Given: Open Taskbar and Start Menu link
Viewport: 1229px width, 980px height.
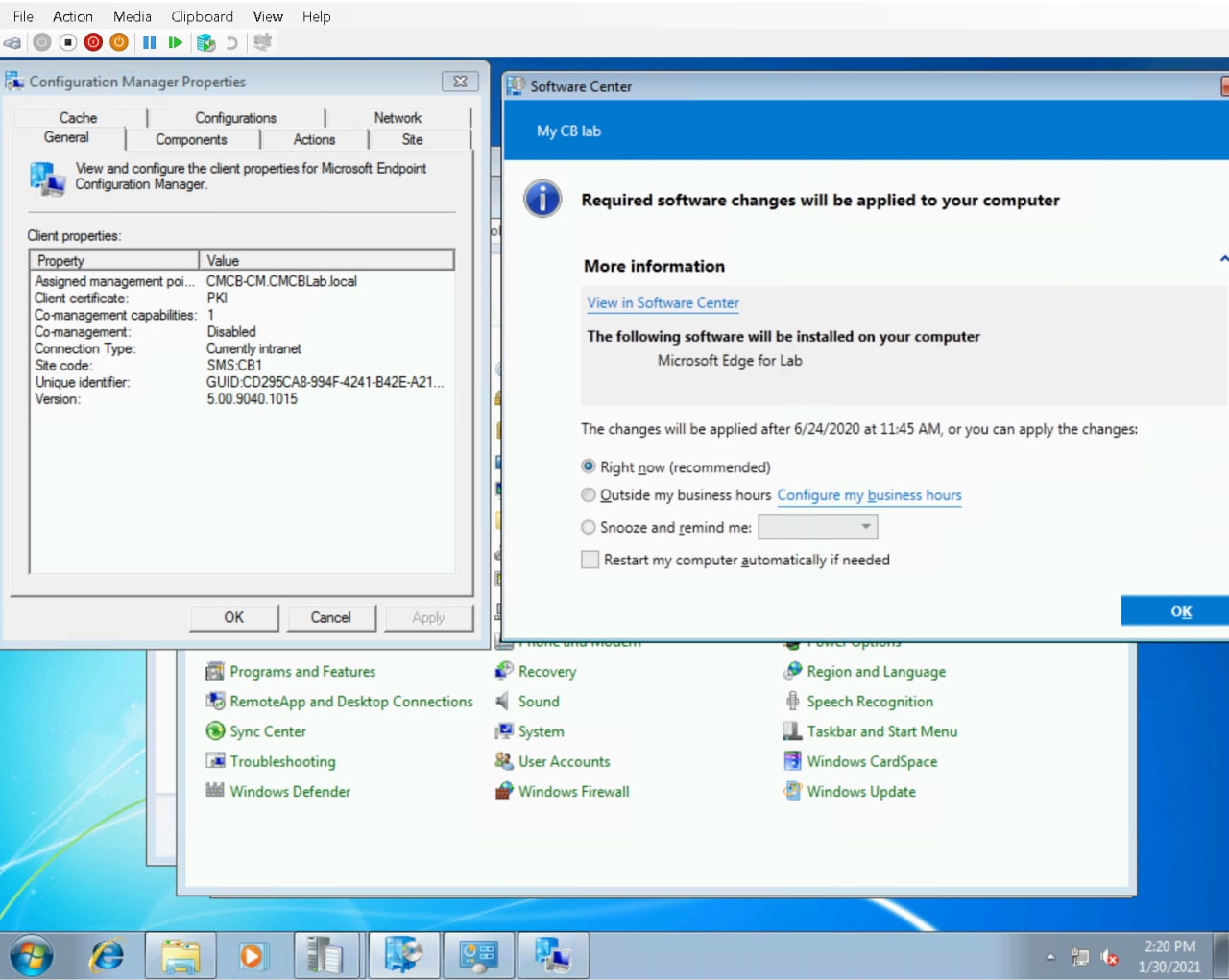Looking at the screenshot, I should tap(882, 731).
